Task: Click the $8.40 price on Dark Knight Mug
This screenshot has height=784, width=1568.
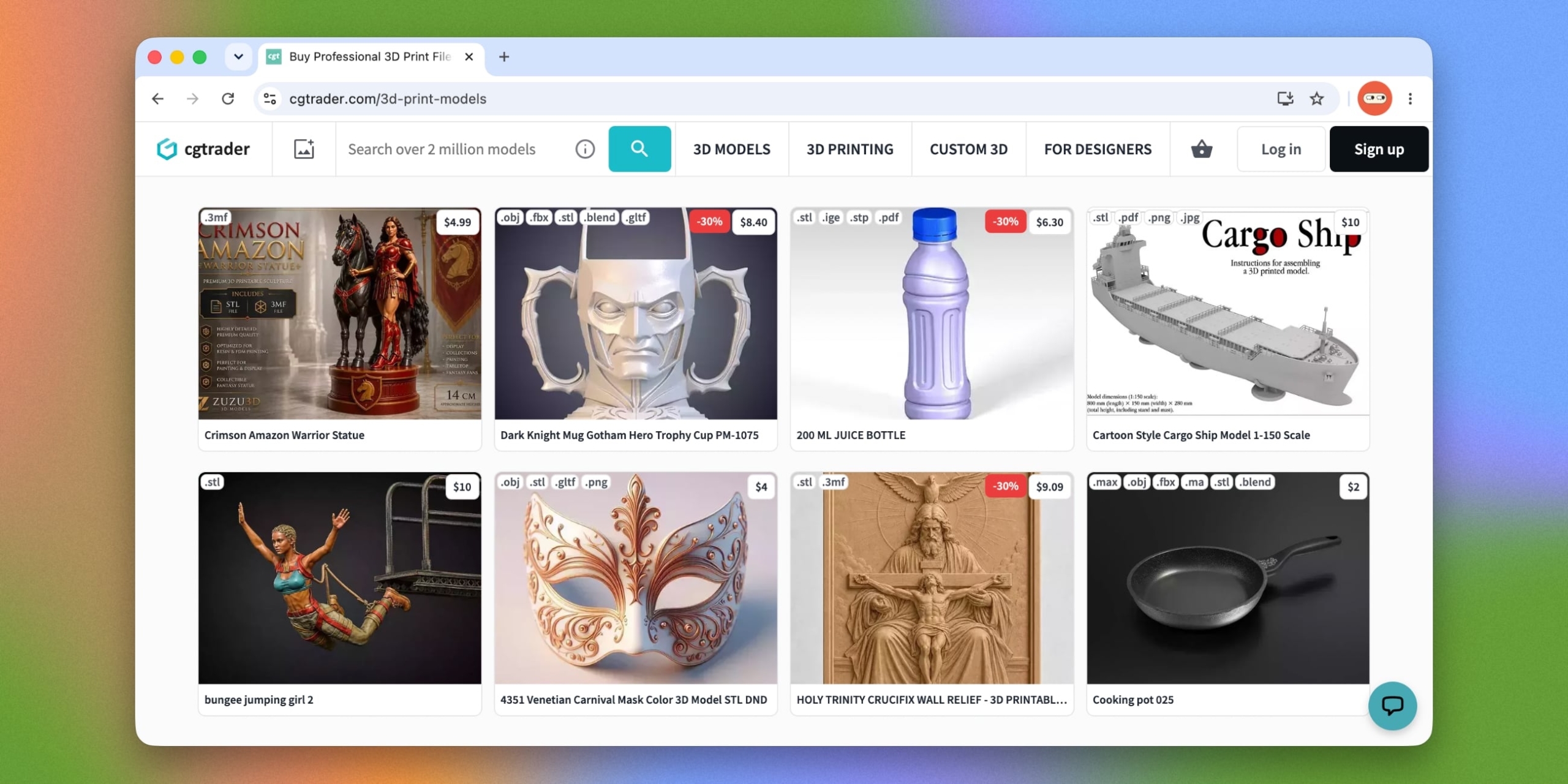Action: pos(753,222)
